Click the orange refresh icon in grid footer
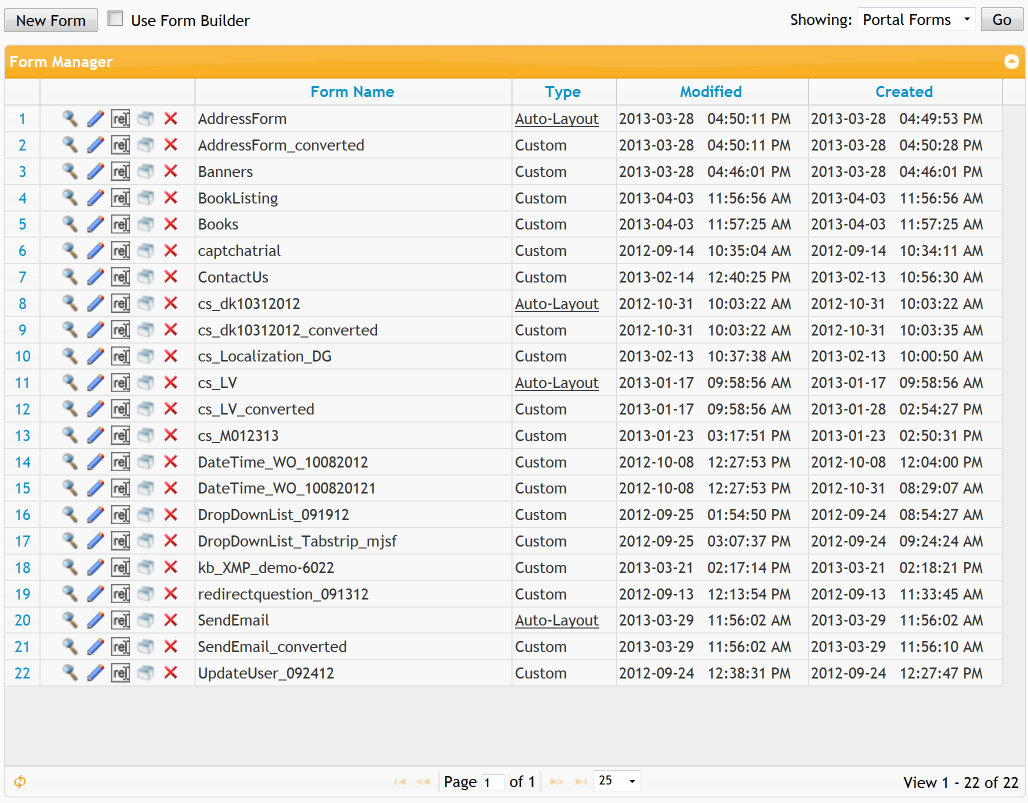This screenshot has width=1028, height=803. 20,781
